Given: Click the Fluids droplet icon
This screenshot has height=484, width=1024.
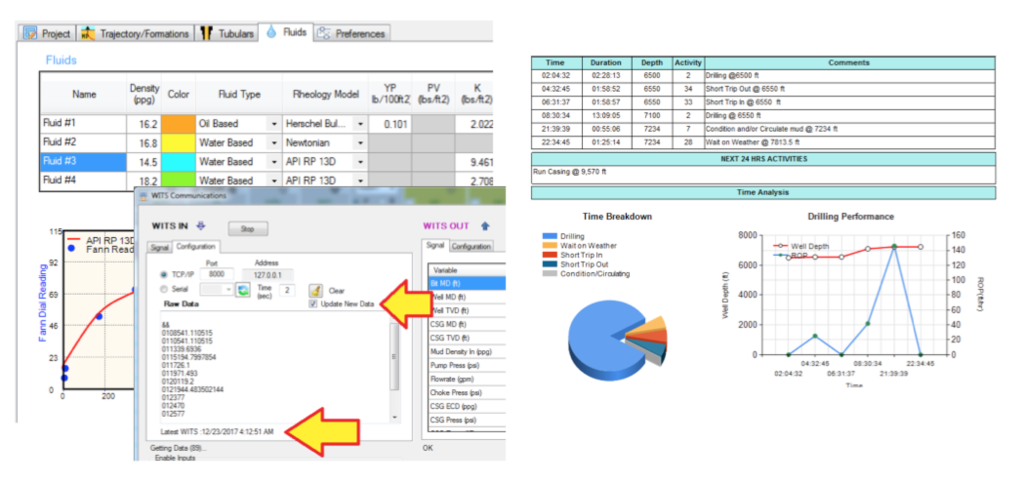Looking at the screenshot, I should click(271, 33).
